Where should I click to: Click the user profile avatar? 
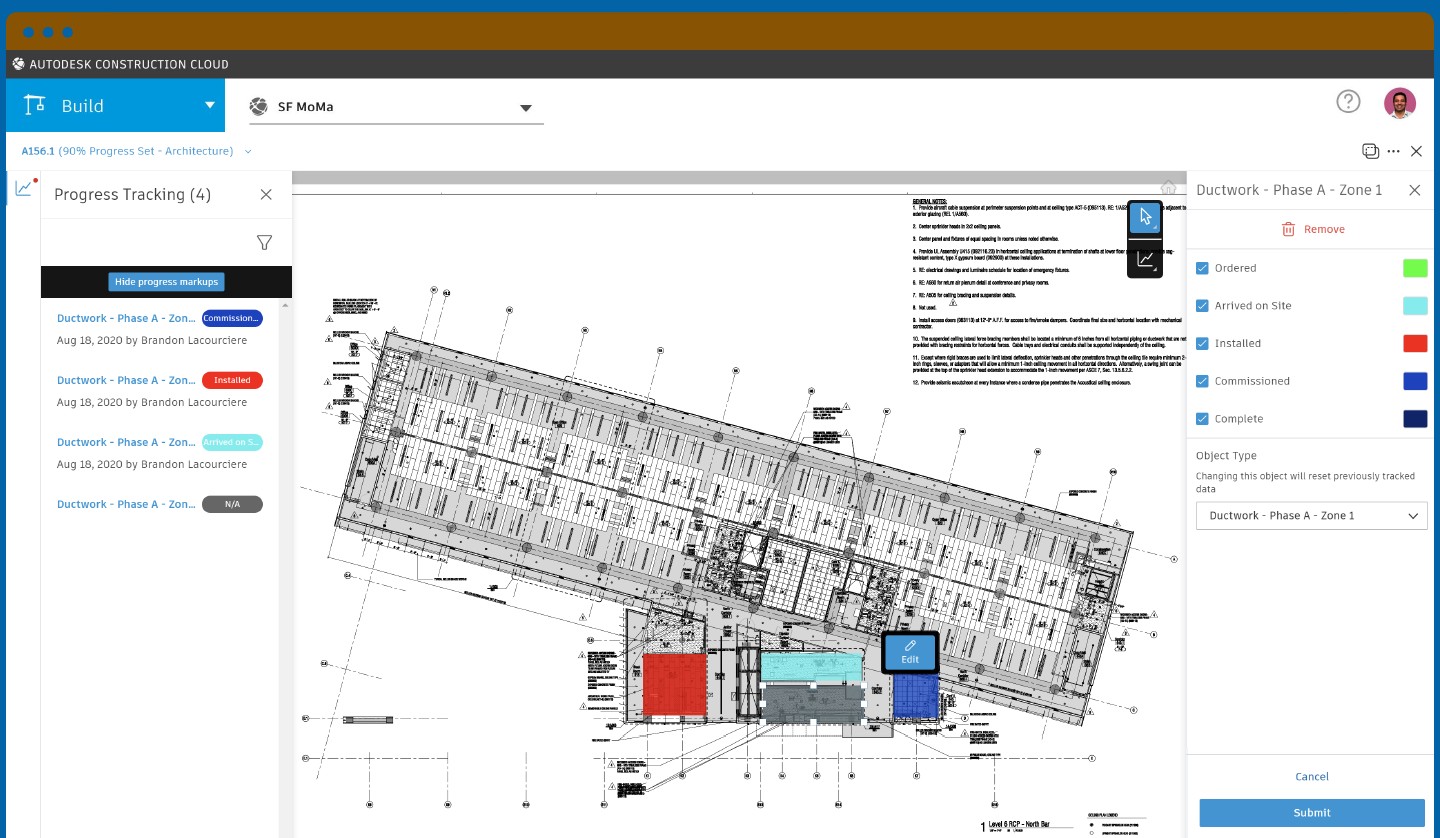coord(1399,102)
